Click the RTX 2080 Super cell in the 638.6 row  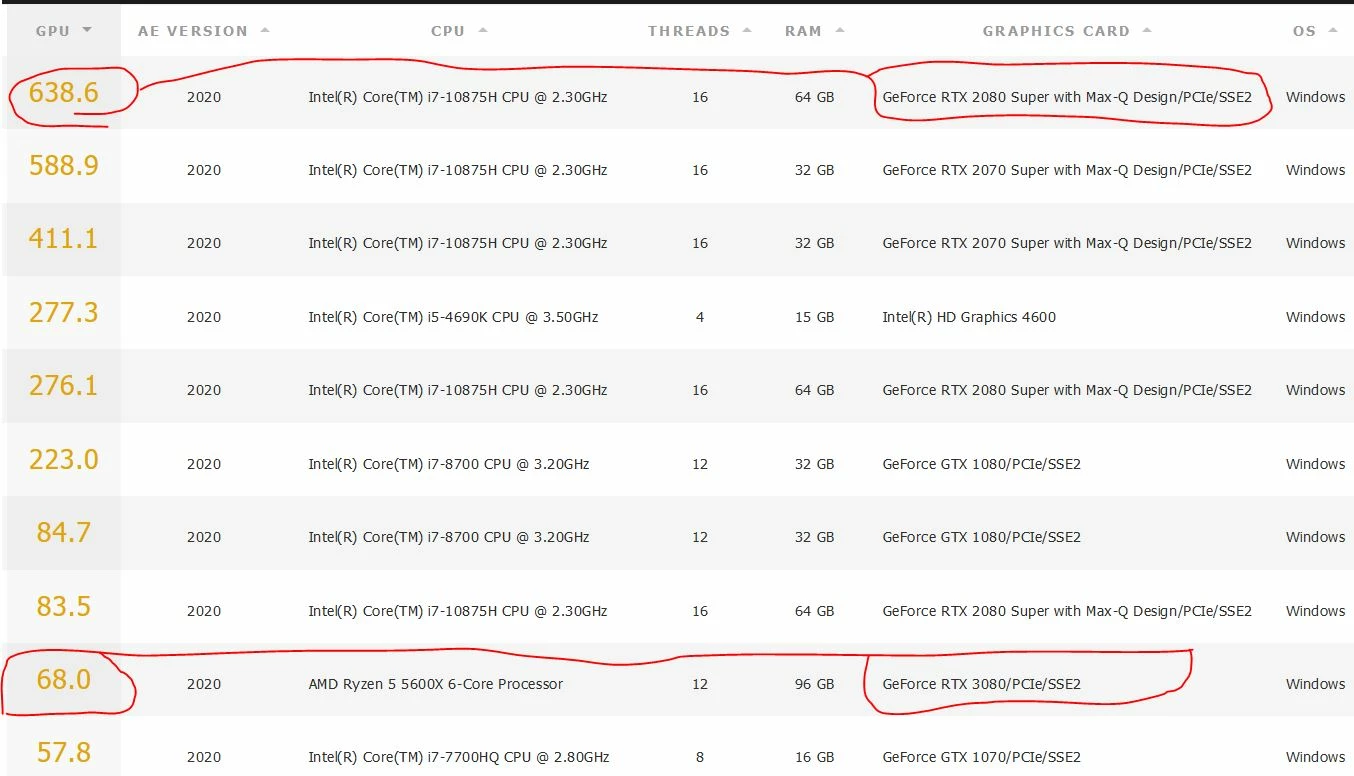1067,97
